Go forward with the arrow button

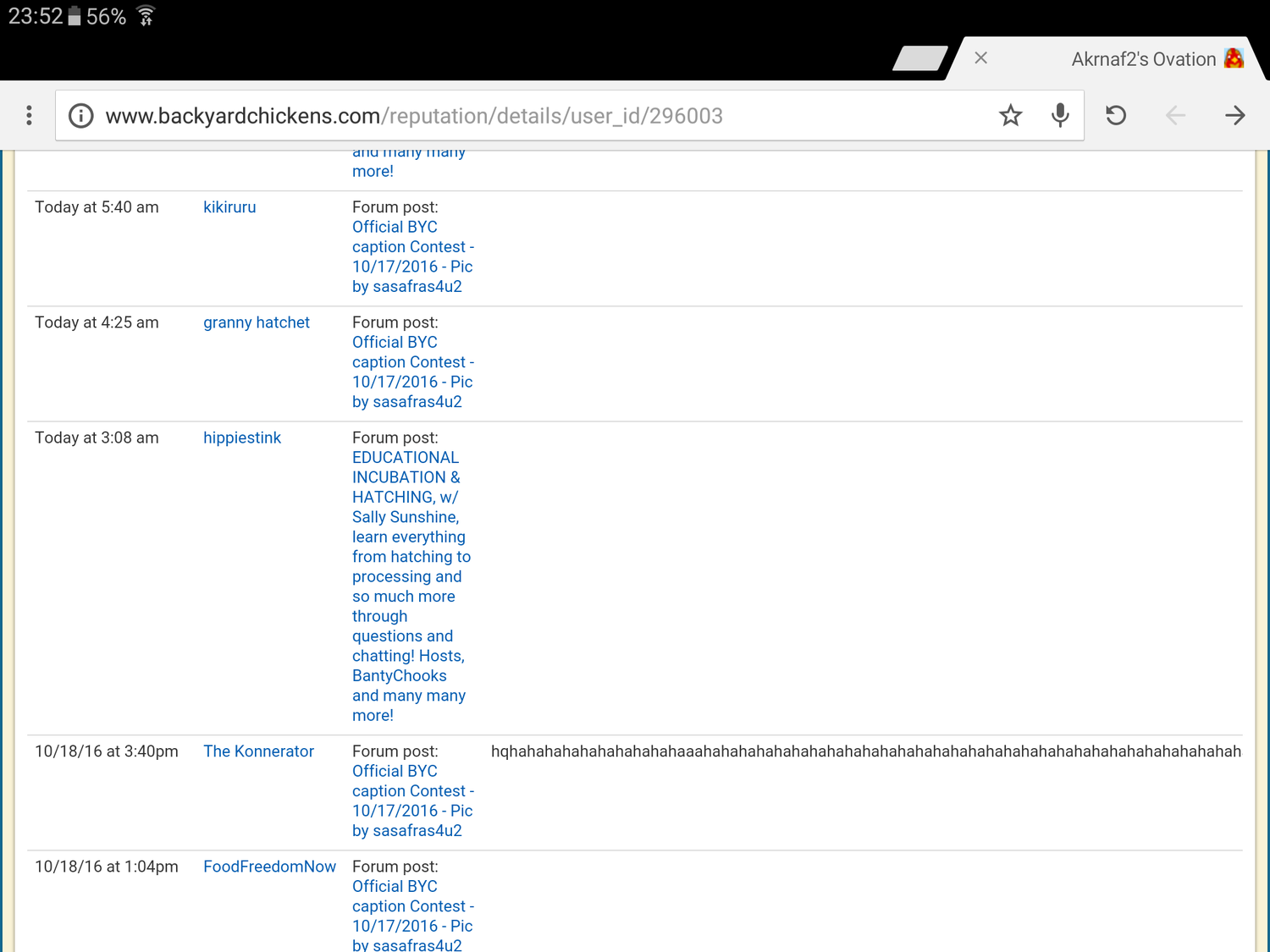(1234, 116)
